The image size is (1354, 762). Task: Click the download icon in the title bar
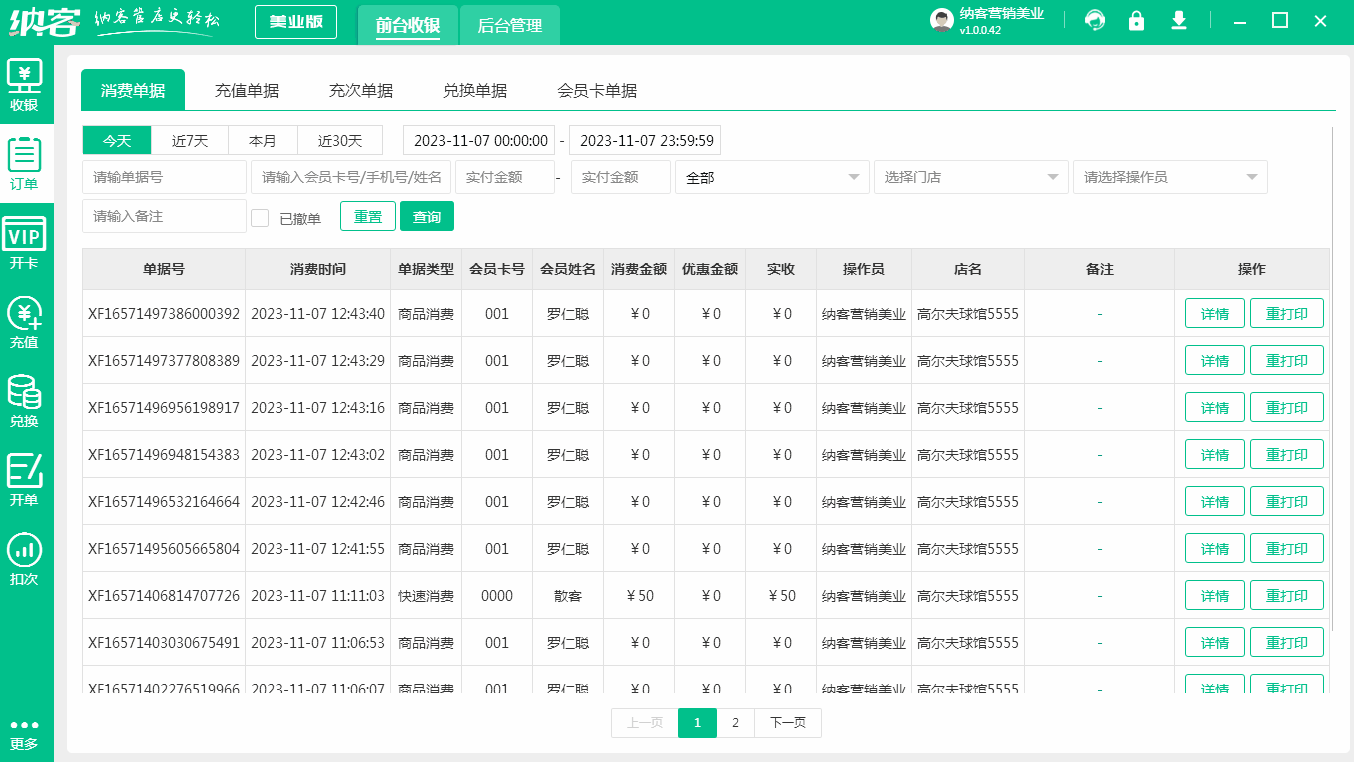(1179, 20)
